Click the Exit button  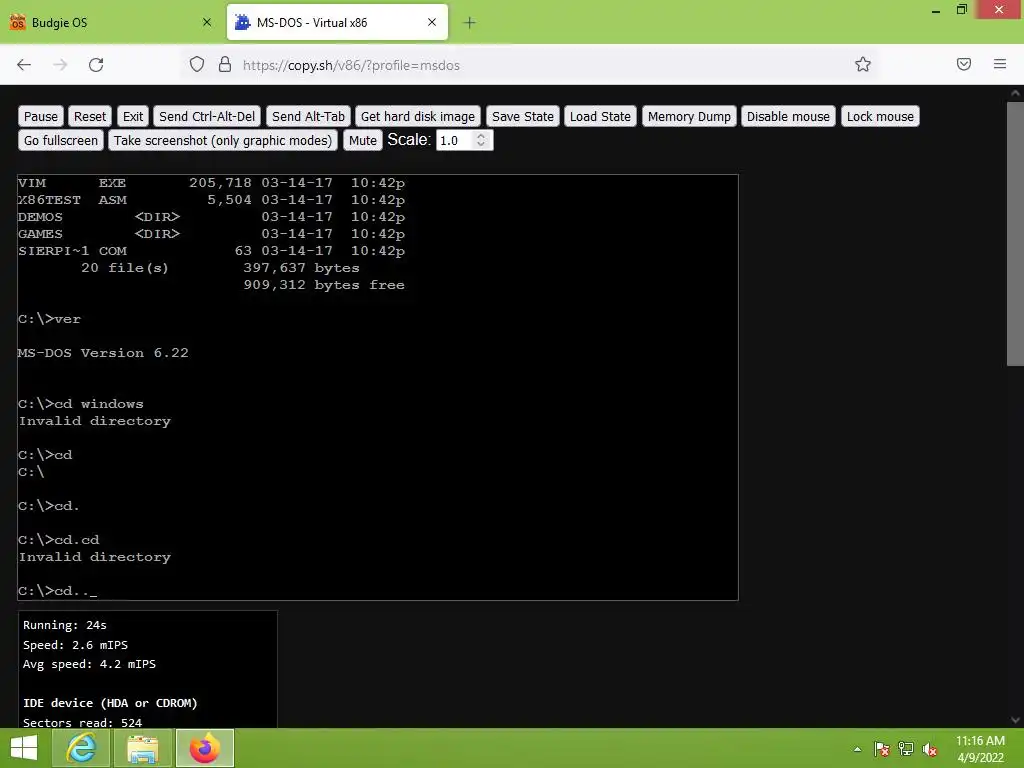133,116
